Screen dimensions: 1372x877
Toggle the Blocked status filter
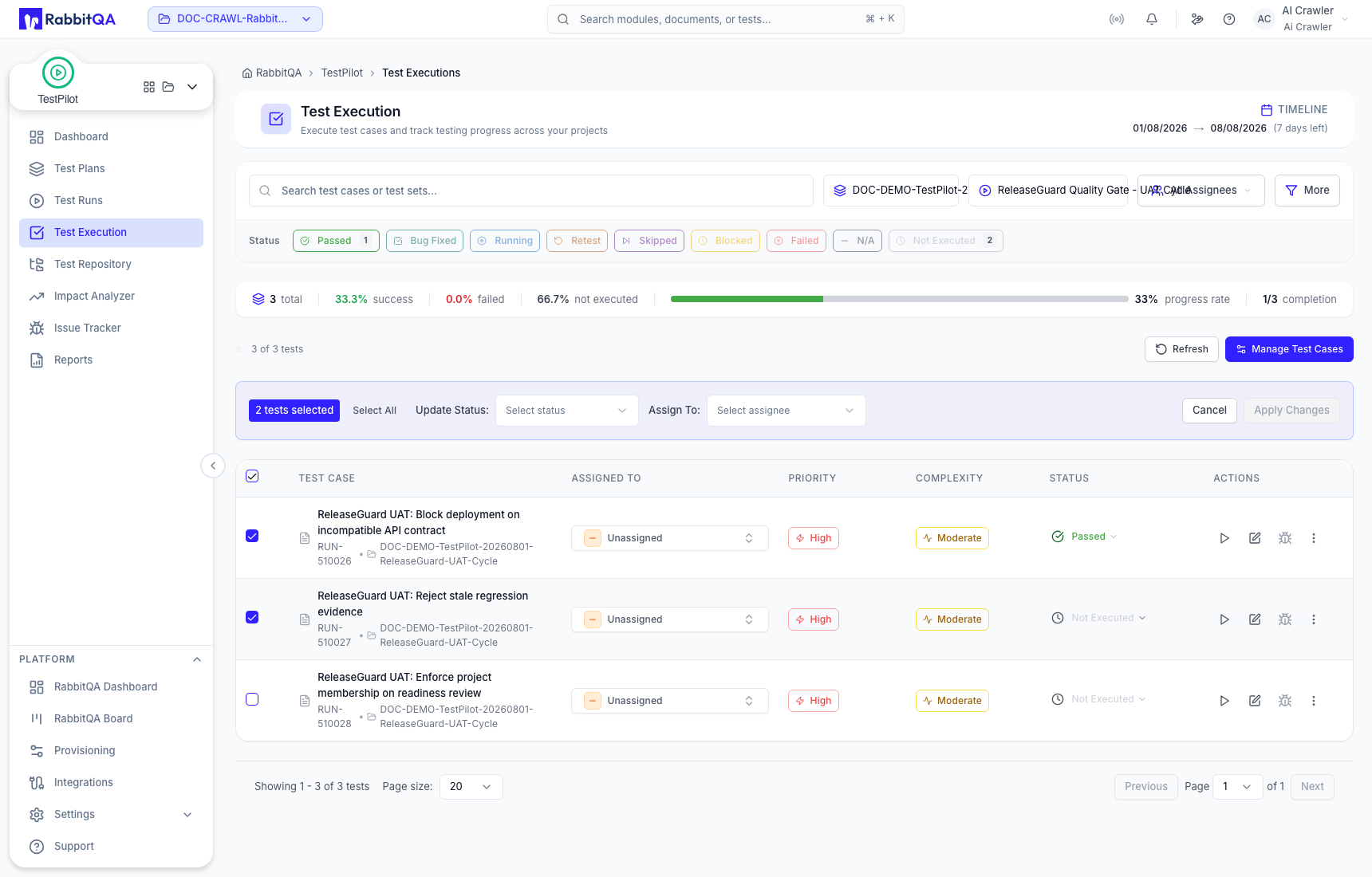point(725,241)
